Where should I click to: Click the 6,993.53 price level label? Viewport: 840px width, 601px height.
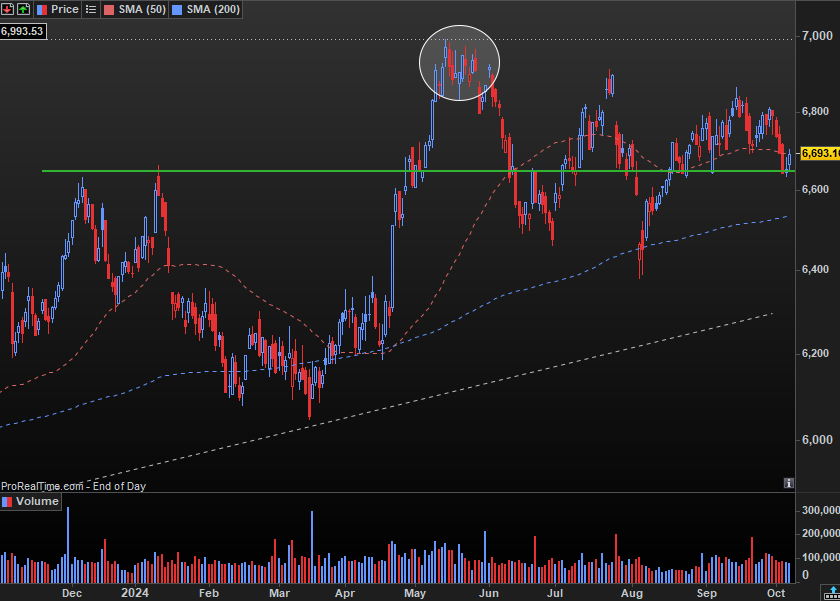(x=22, y=31)
